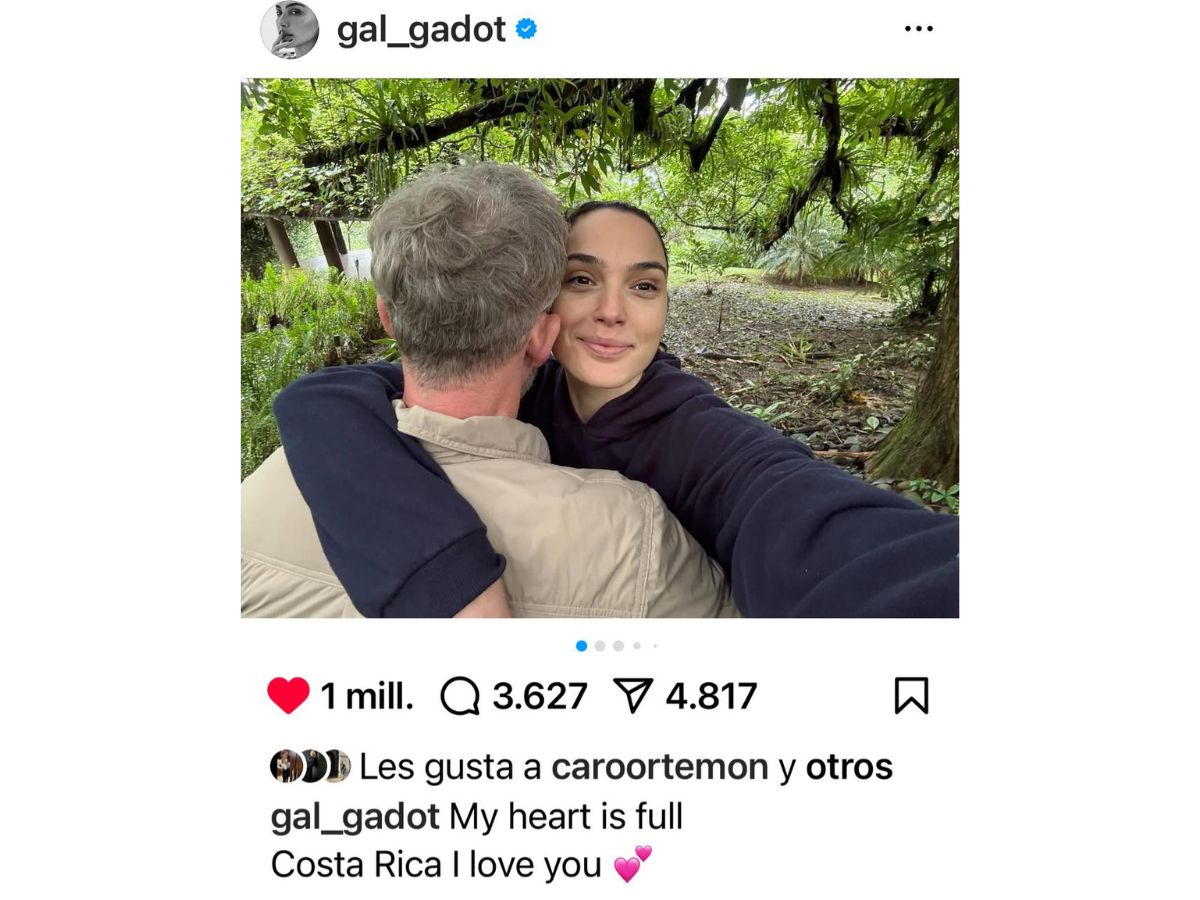The image size is (1200, 900).
Task: Open comments via the speech bubble icon
Action: 460,697
